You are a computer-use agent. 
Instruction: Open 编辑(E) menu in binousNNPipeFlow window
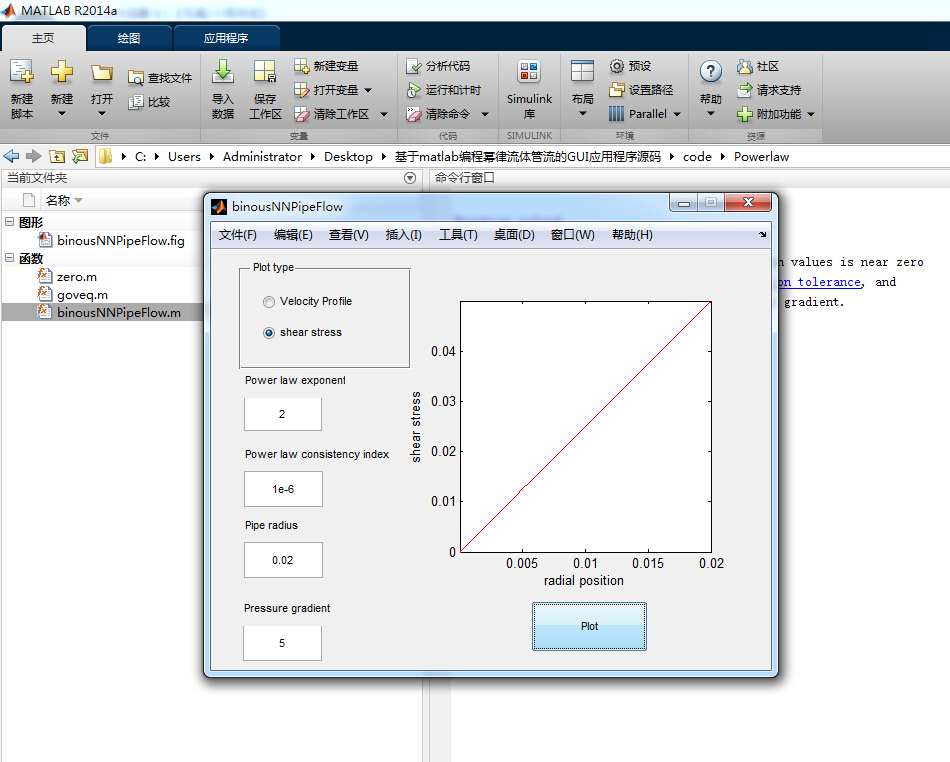point(293,235)
